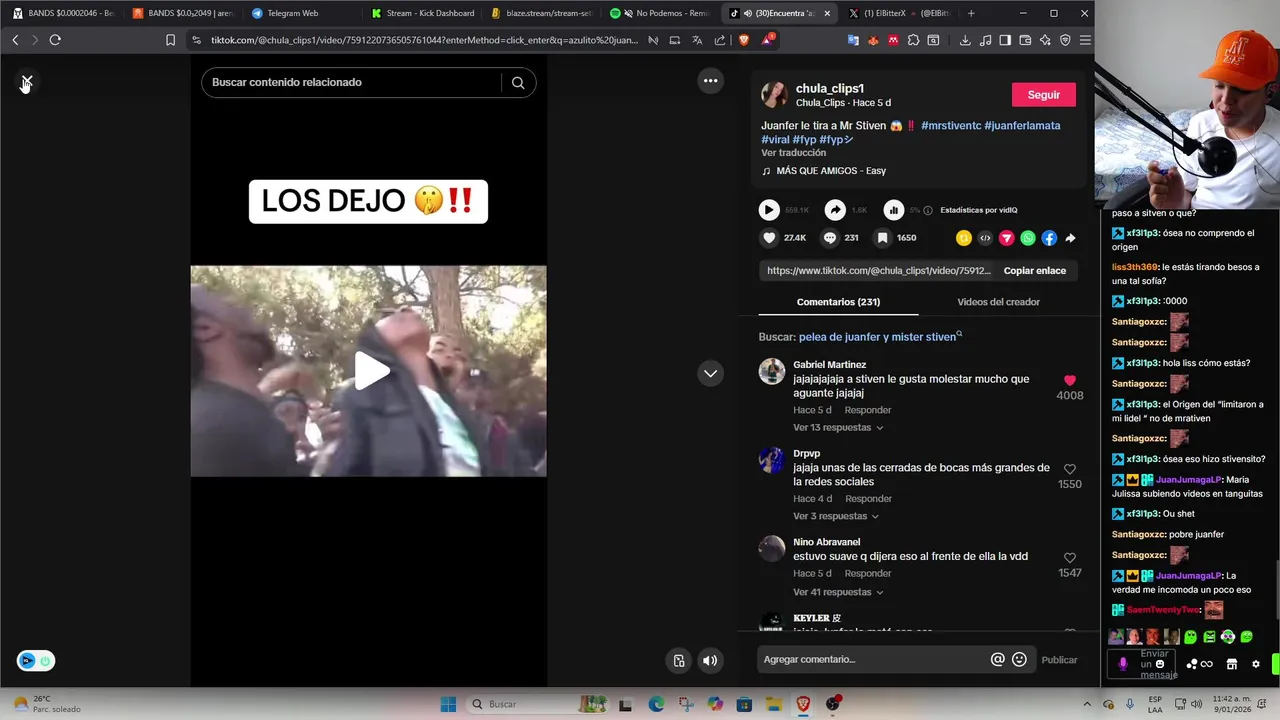Click the info icon beside 5%
Viewport: 1280px width, 720px height.
(x=928, y=210)
